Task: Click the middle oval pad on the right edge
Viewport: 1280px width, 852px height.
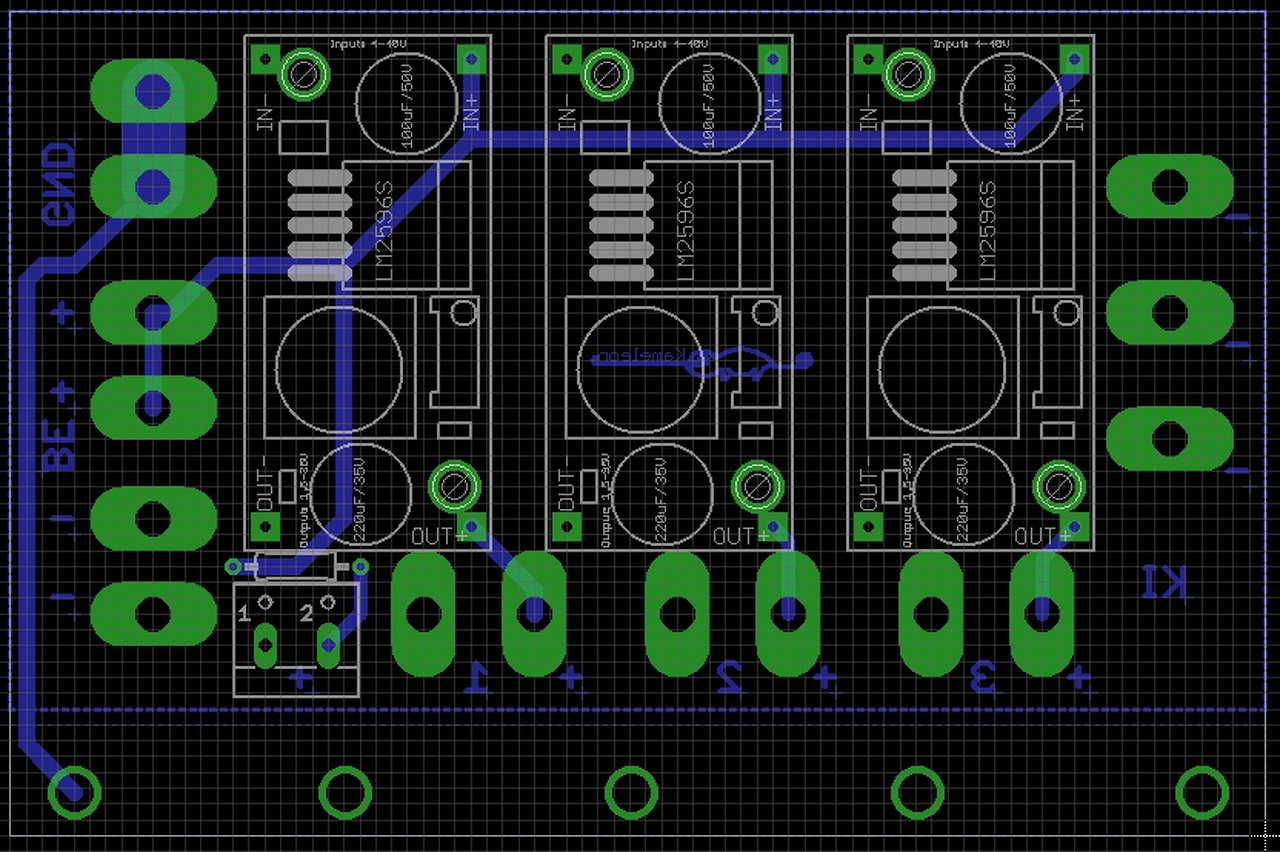Action: pos(1170,313)
